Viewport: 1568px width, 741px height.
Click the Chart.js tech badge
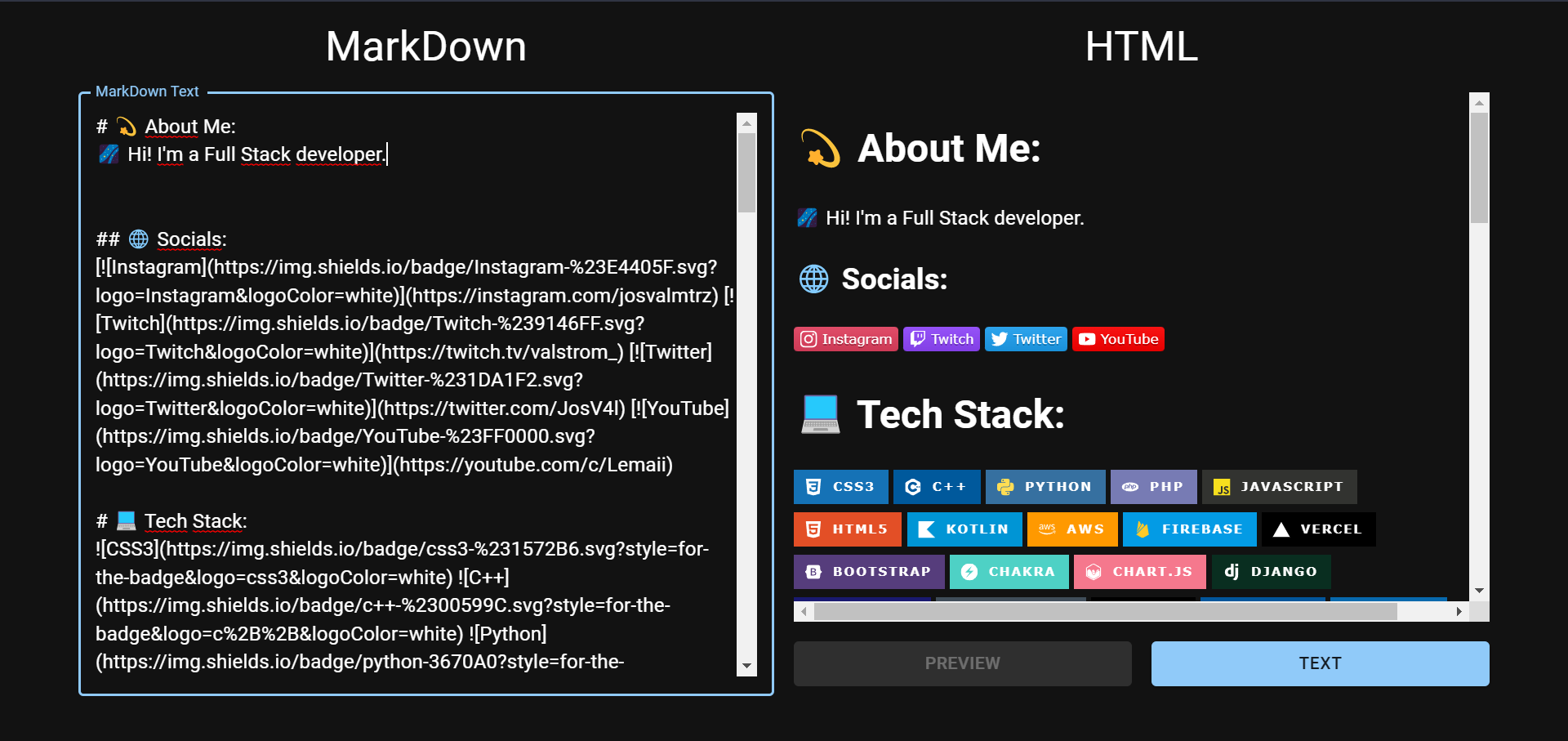(1139, 572)
